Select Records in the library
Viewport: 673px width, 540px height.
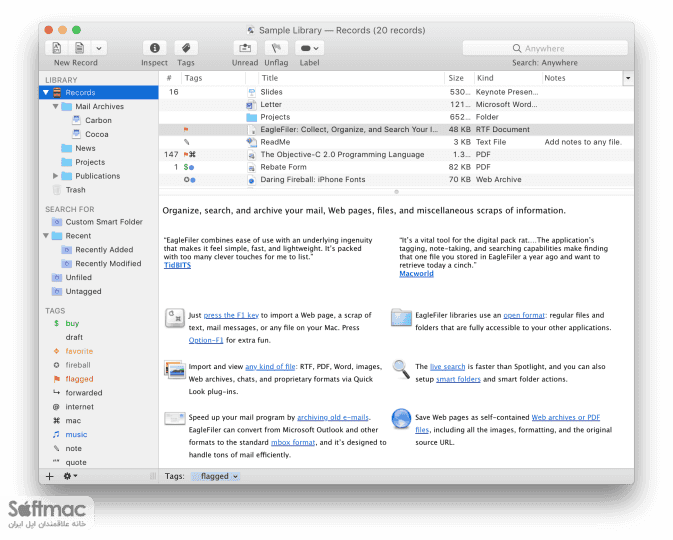pyautogui.click(x=99, y=92)
